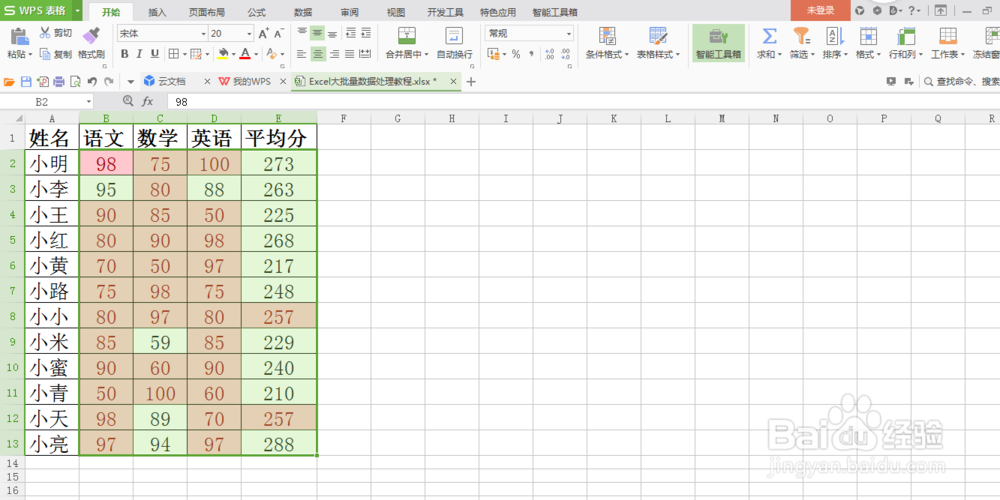Close the 云文档 tab

(x=207, y=81)
